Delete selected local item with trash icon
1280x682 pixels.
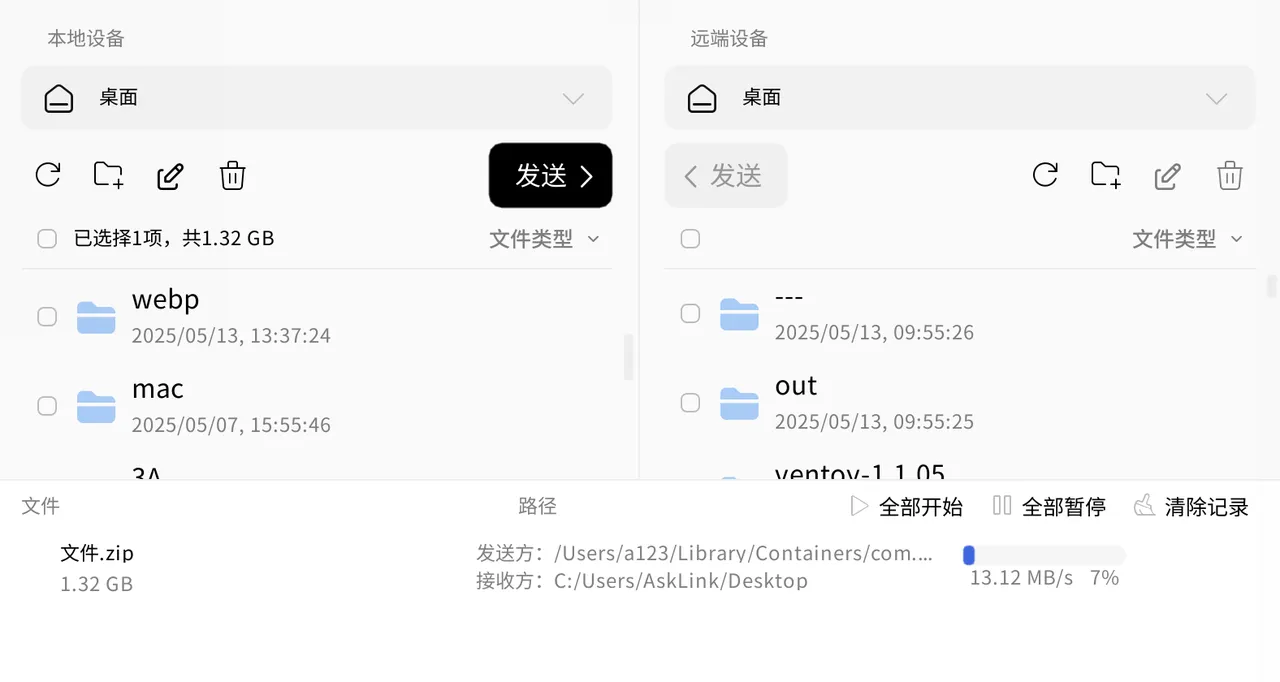click(x=233, y=176)
